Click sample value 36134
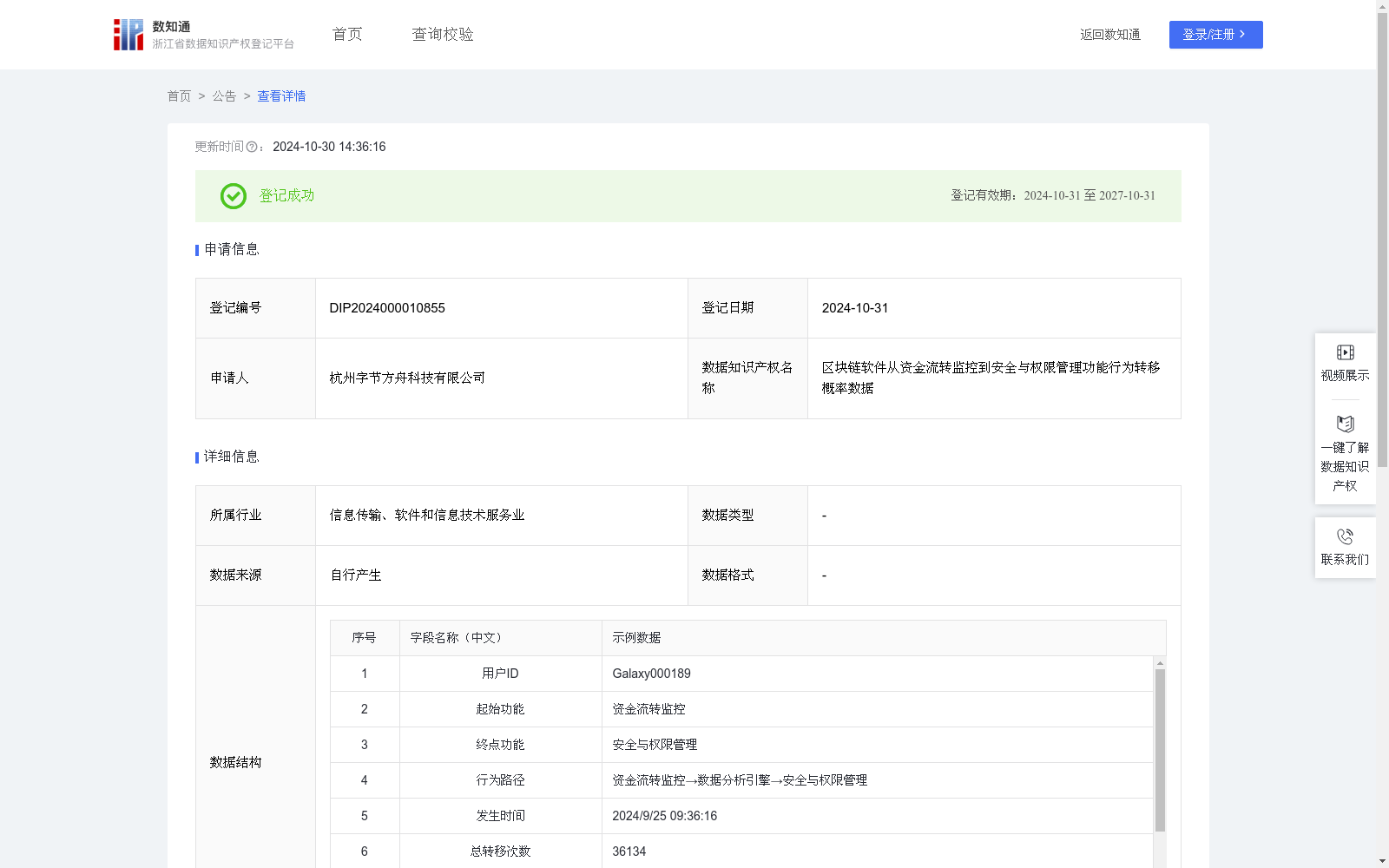 629,852
